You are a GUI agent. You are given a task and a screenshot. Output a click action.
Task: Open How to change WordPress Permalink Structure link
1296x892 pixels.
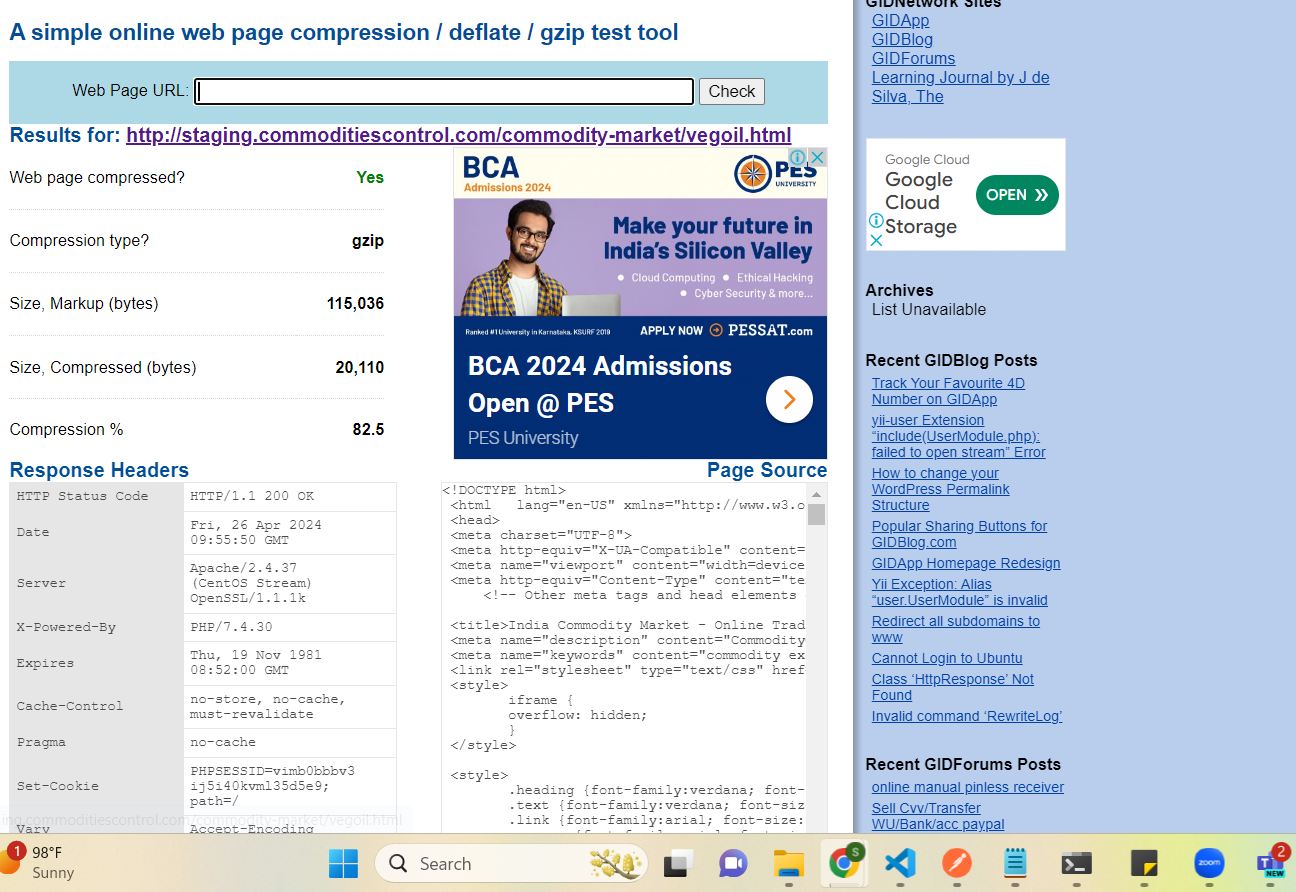[x=940, y=489]
